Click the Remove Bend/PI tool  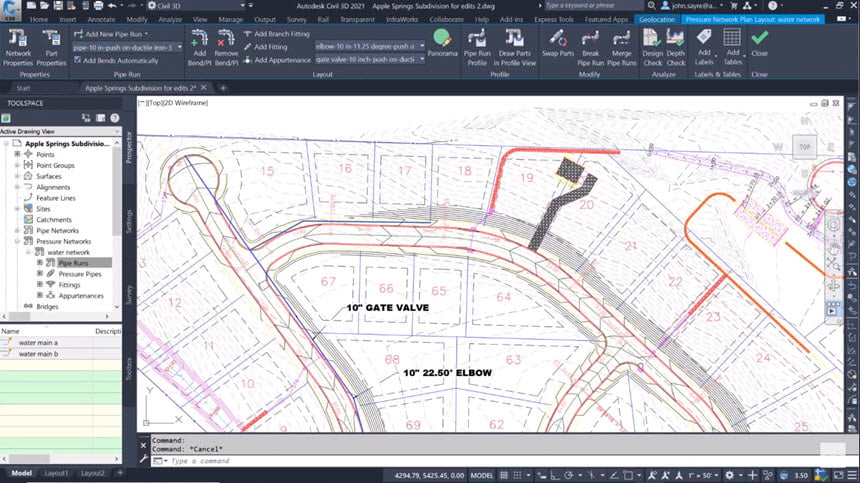tap(226, 48)
